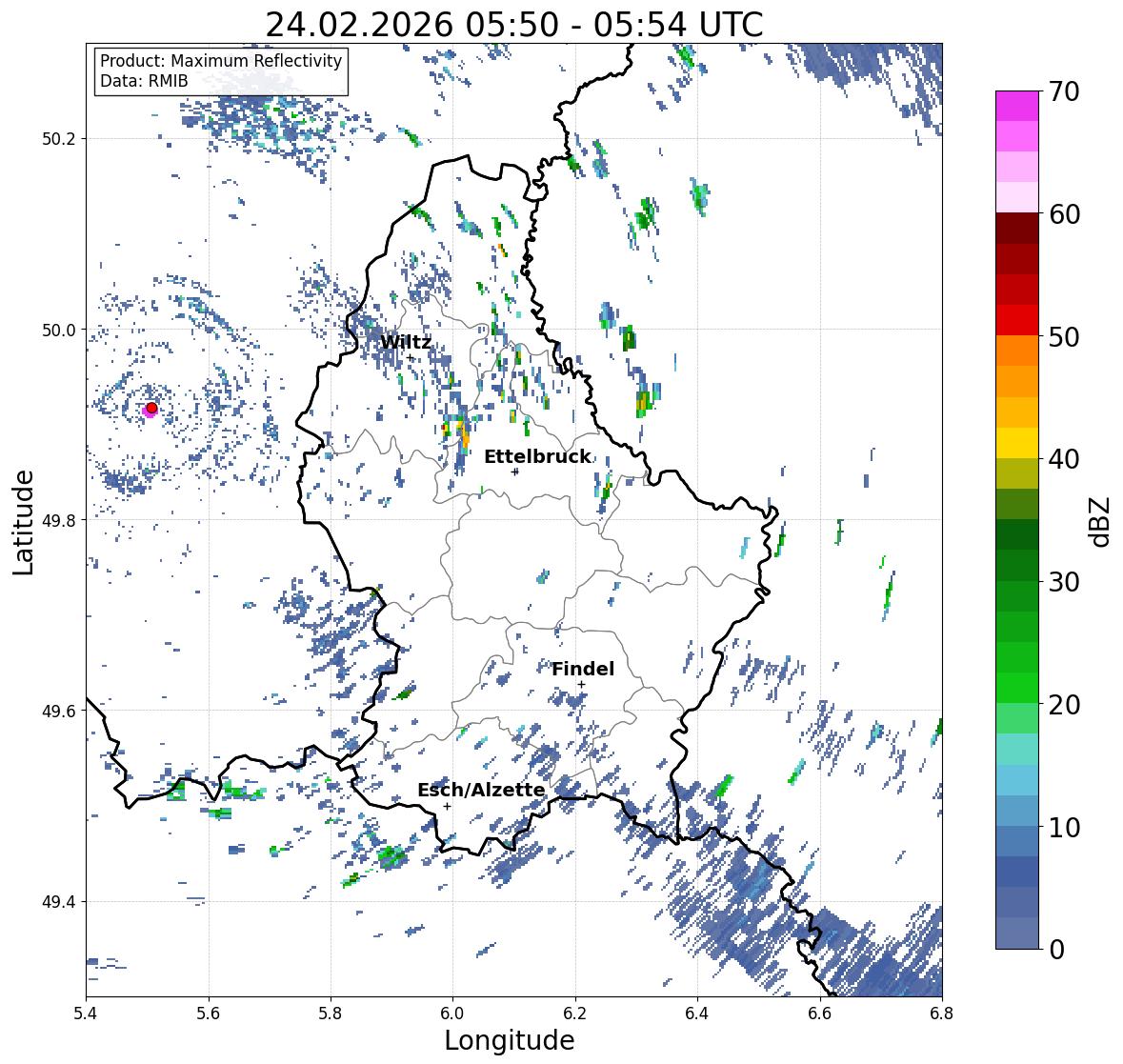Click the 49.8 latitude tick label
The height and width of the screenshot is (1064, 1123).
point(59,520)
